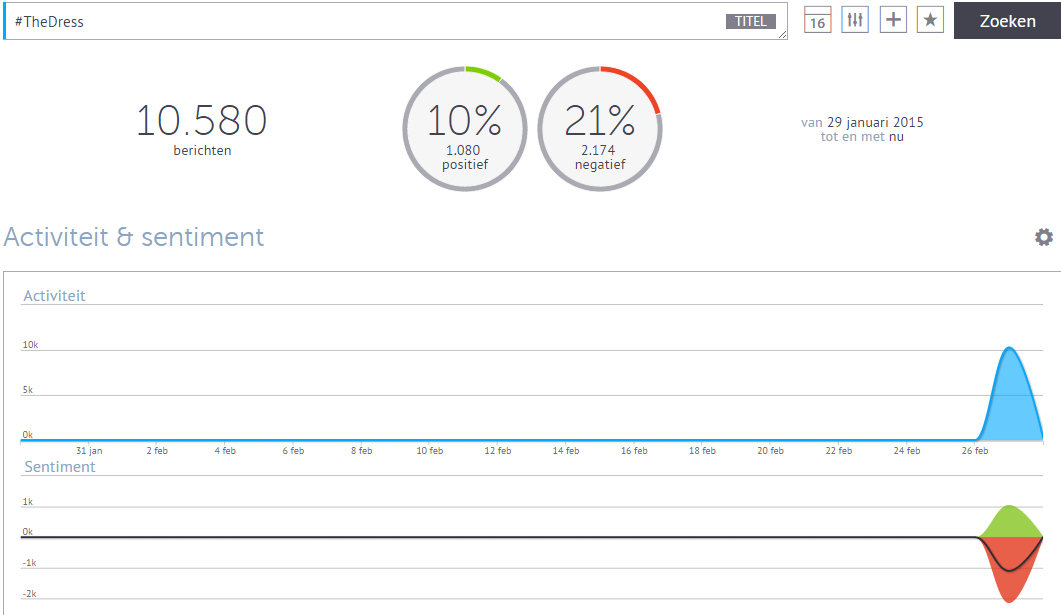The image size is (1061, 615).
Task: Click the 'tot en met nu' date link
Action: (x=862, y=137)
